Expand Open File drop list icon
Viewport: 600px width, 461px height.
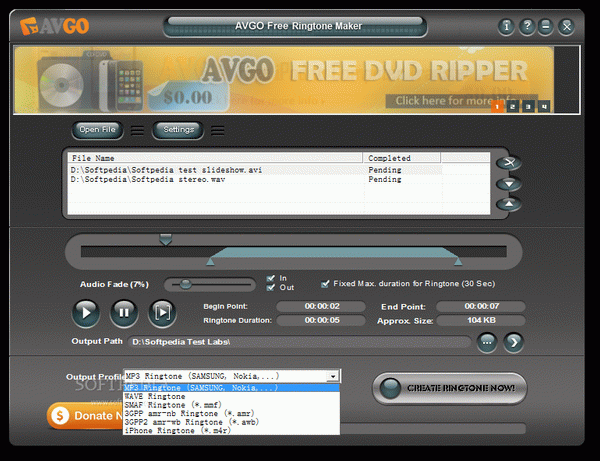pos(137,131)
